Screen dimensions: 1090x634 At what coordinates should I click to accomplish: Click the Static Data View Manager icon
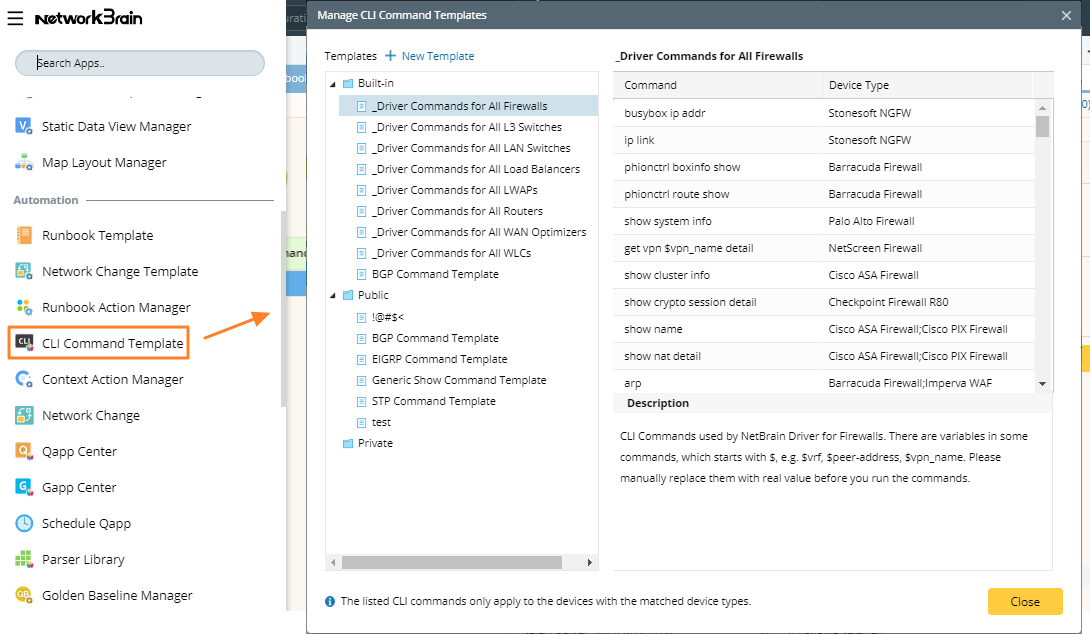click(24, 126)
